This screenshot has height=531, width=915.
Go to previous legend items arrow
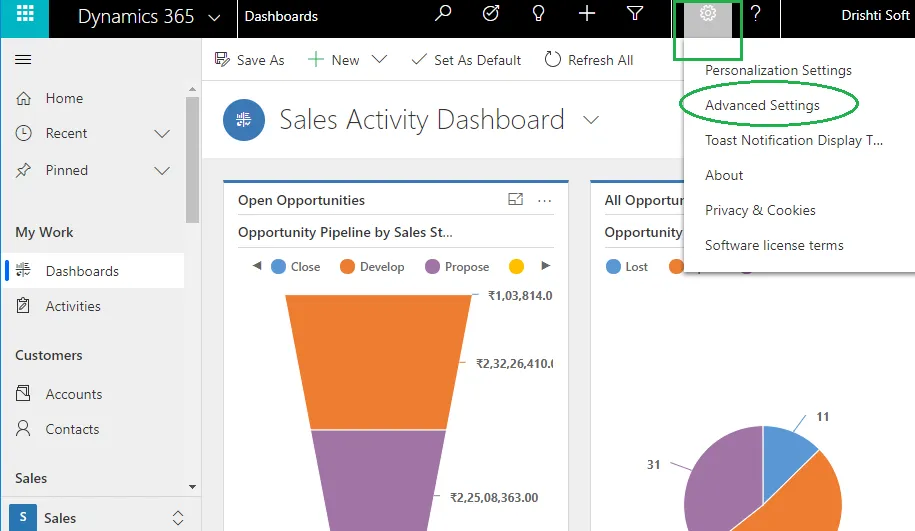click(x=257, y=266)
